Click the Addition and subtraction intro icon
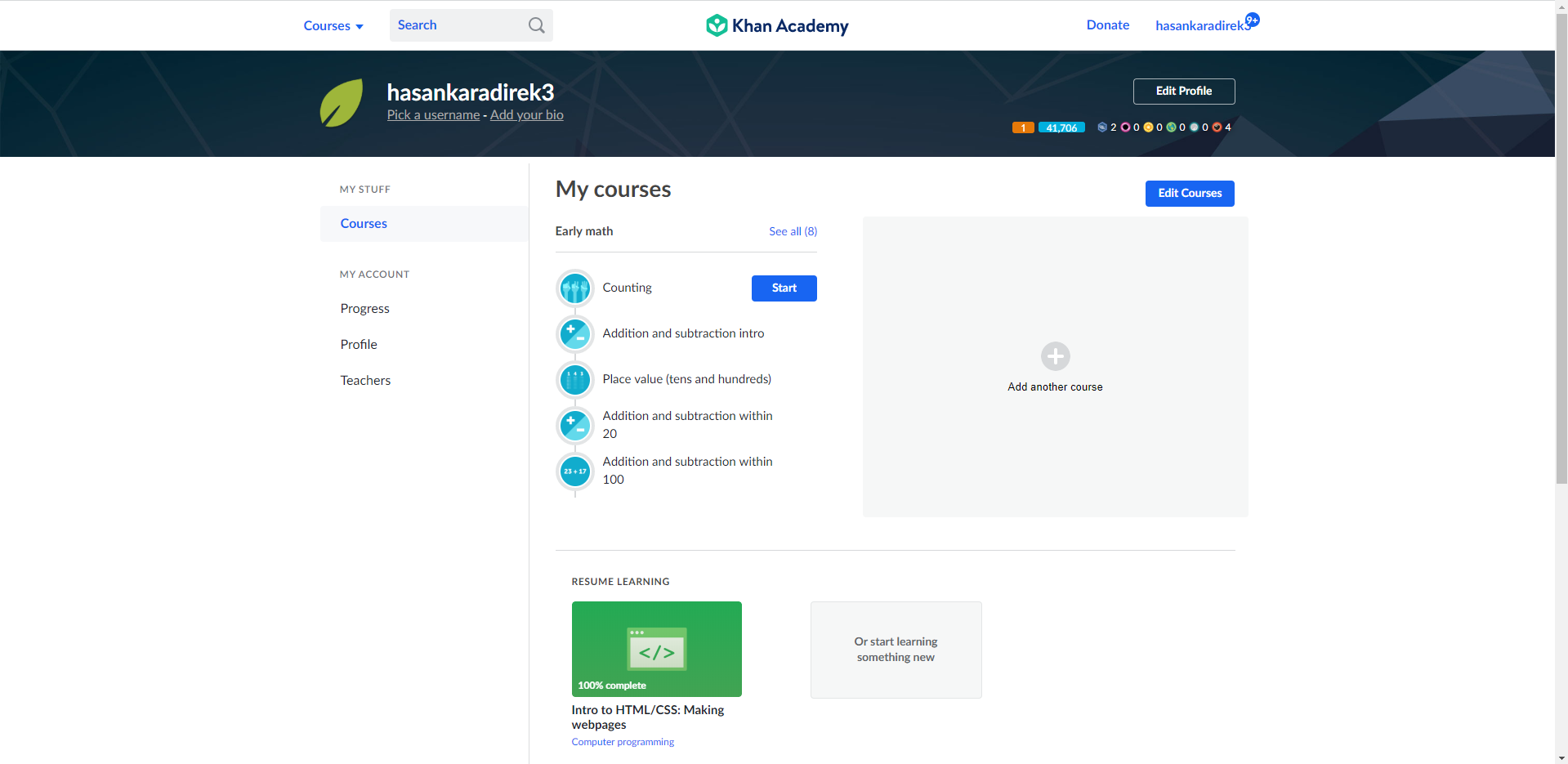Screen dimensions: 1568x764 tap(575, 334)
